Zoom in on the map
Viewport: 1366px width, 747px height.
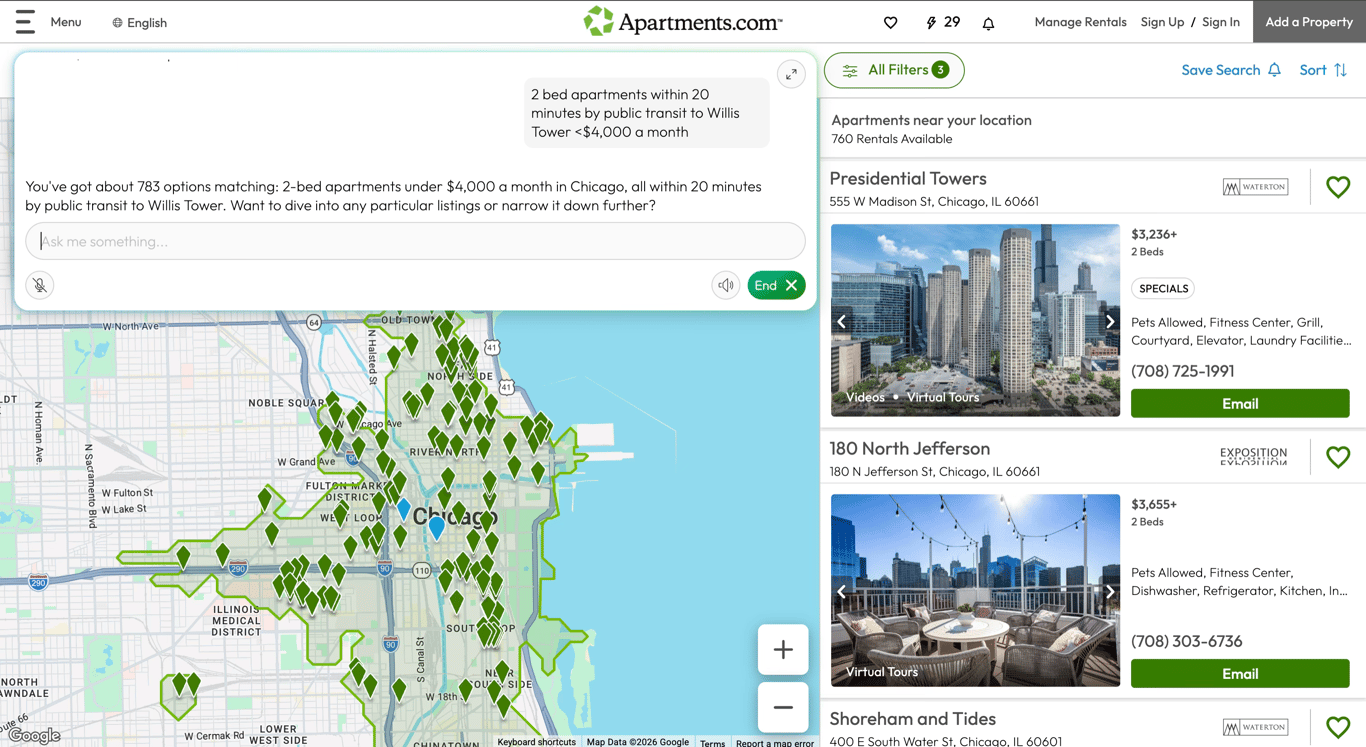(x=783, y=650)
